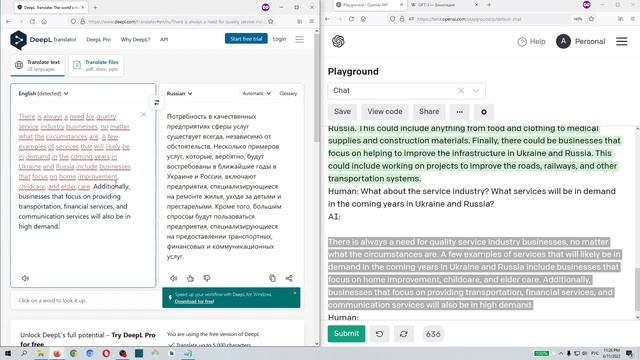Select the Translate text tab
The height and width of the screenshot is (360, 640).
click(38, 65)
